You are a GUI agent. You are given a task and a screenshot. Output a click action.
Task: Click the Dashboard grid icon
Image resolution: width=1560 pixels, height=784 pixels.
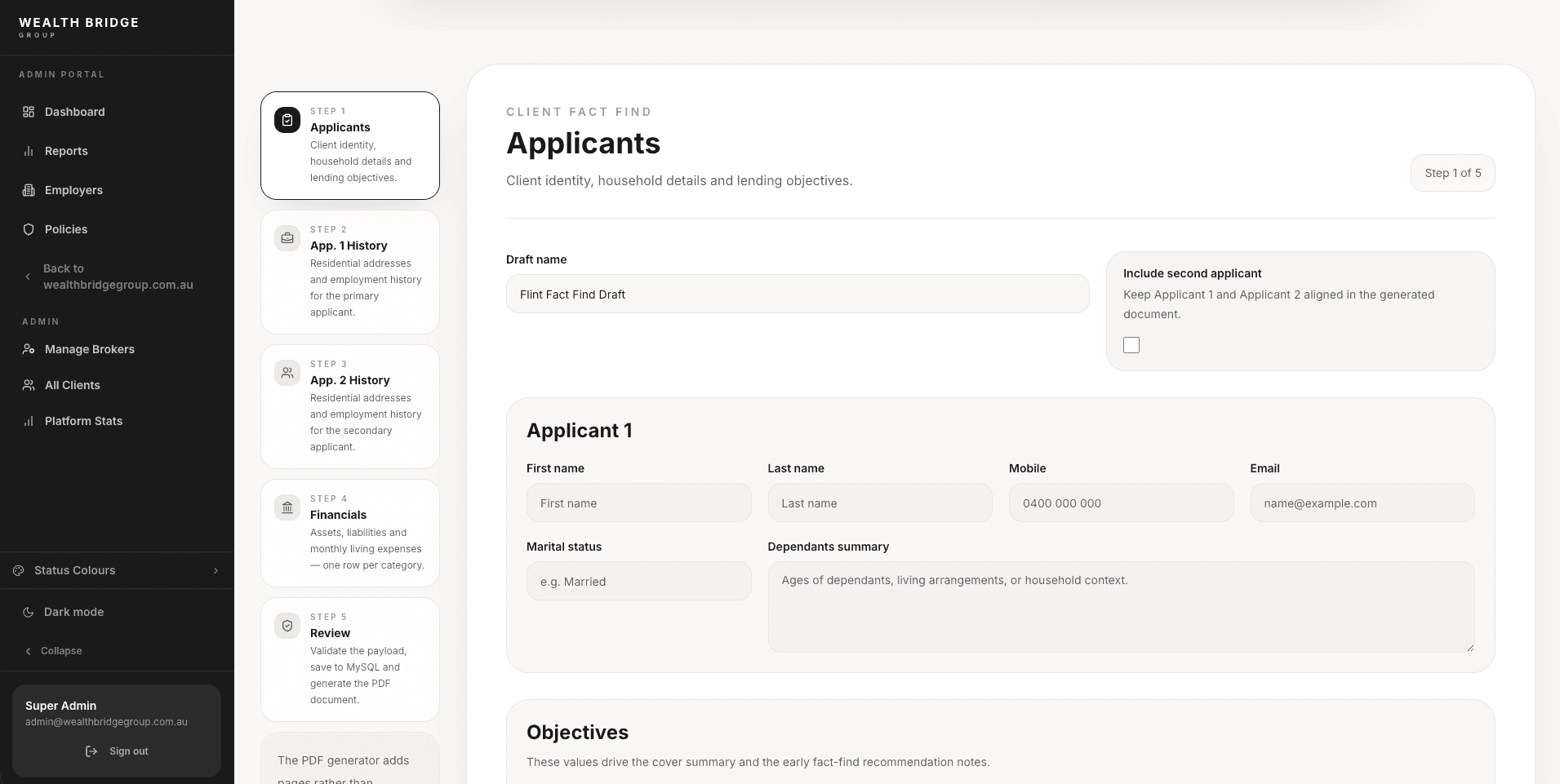tap(29, 112)
